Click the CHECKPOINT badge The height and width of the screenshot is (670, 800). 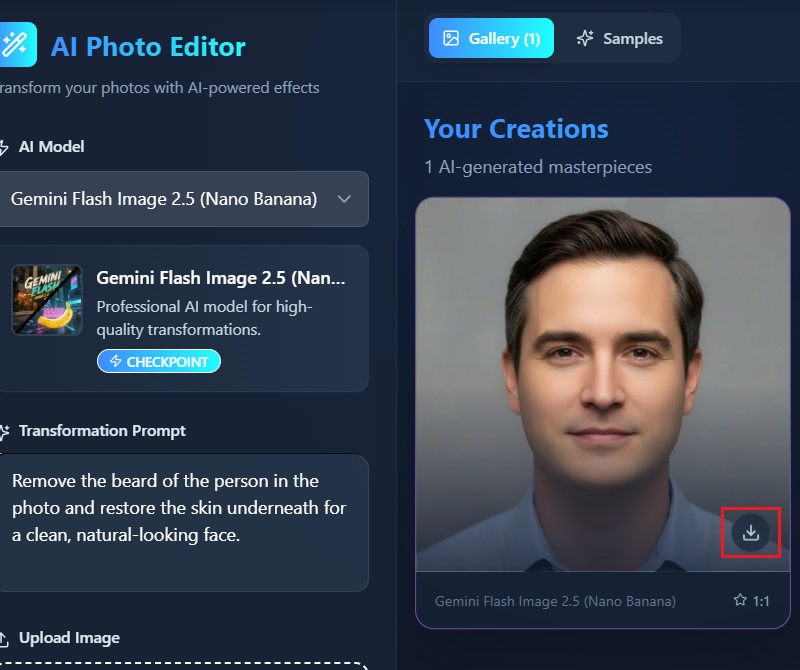coord(159,361)
